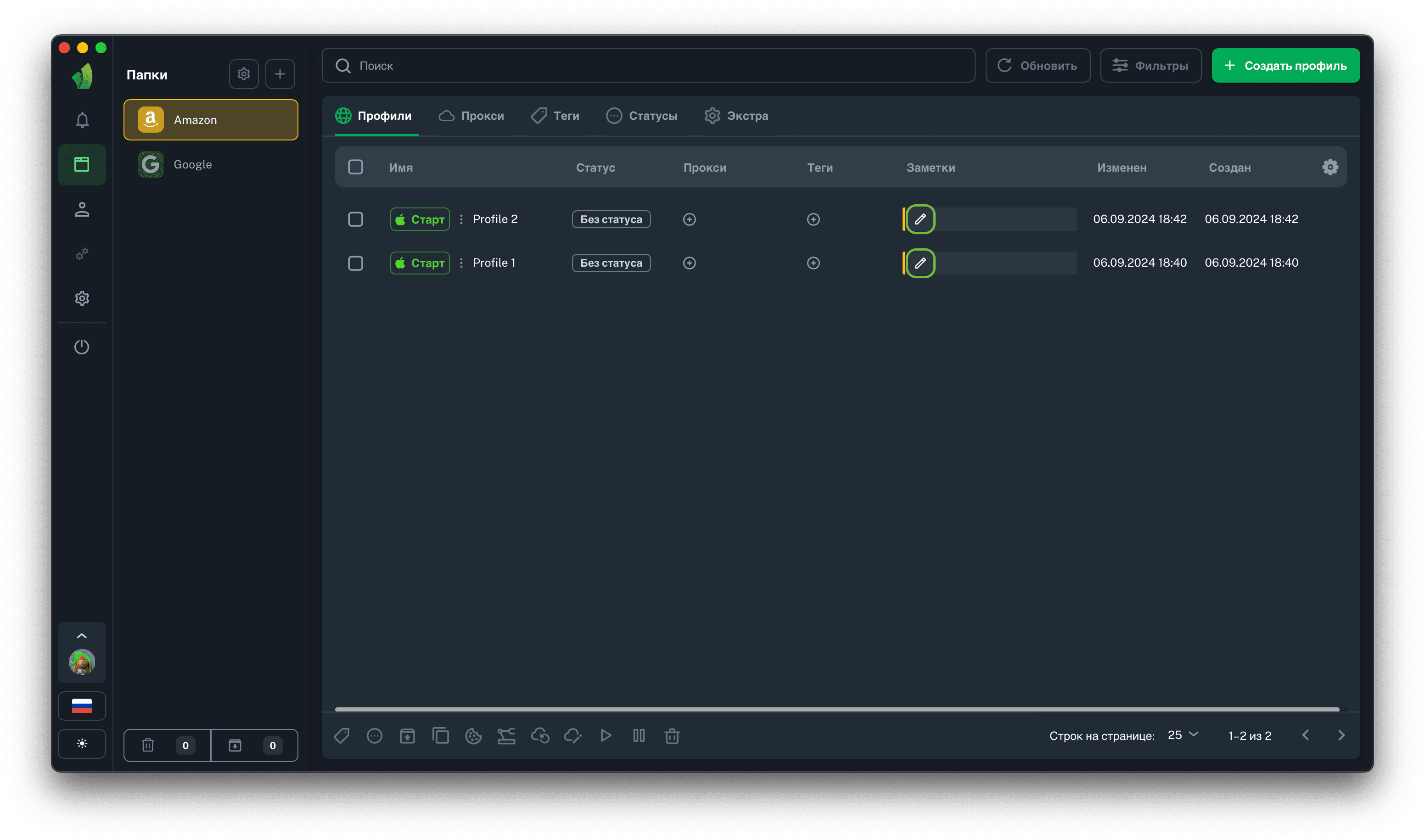
Task: Open the rows per page dropdown
Action: coord(1183,735)
